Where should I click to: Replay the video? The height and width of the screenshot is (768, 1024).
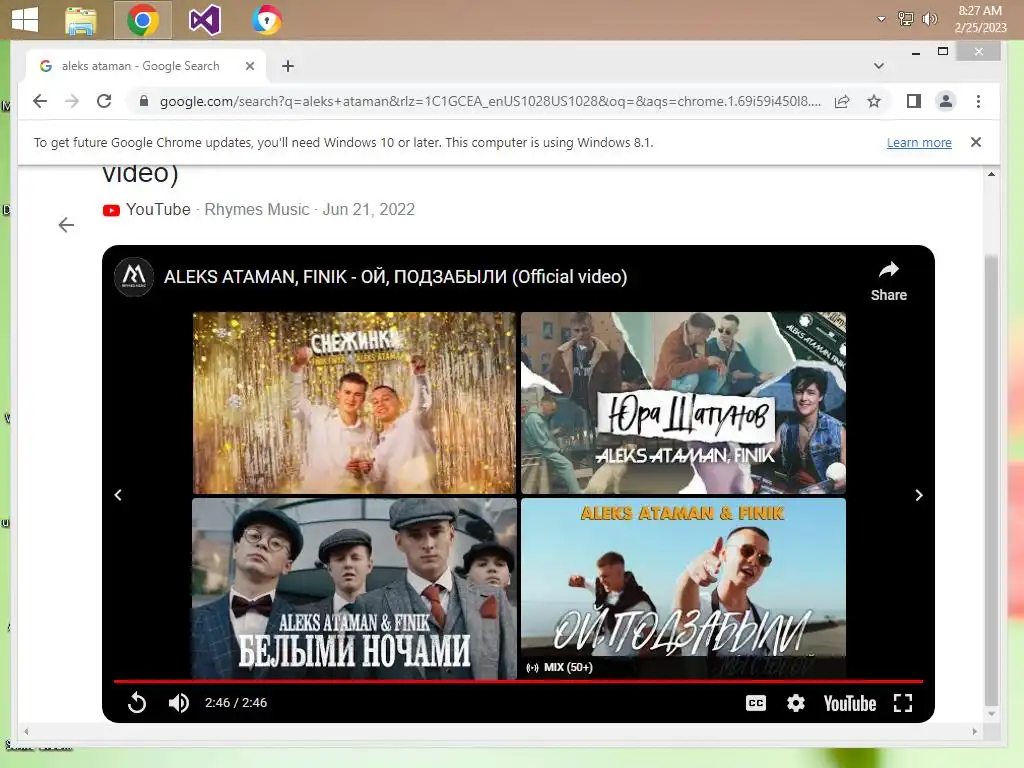coord(137,703)
